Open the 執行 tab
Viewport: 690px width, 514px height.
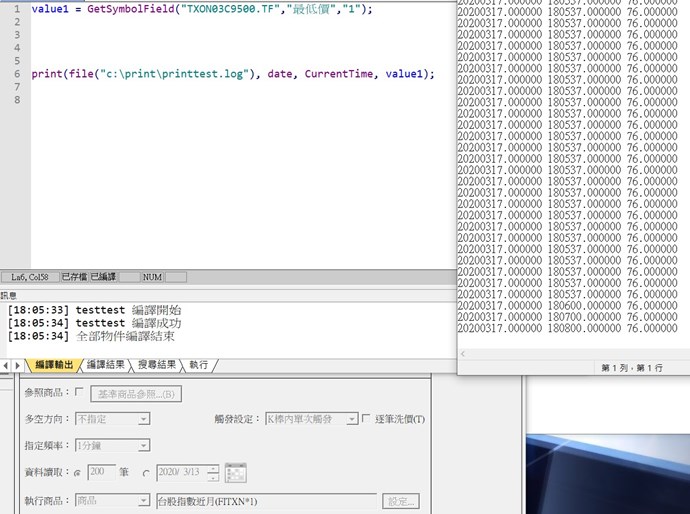coord(198,366)
